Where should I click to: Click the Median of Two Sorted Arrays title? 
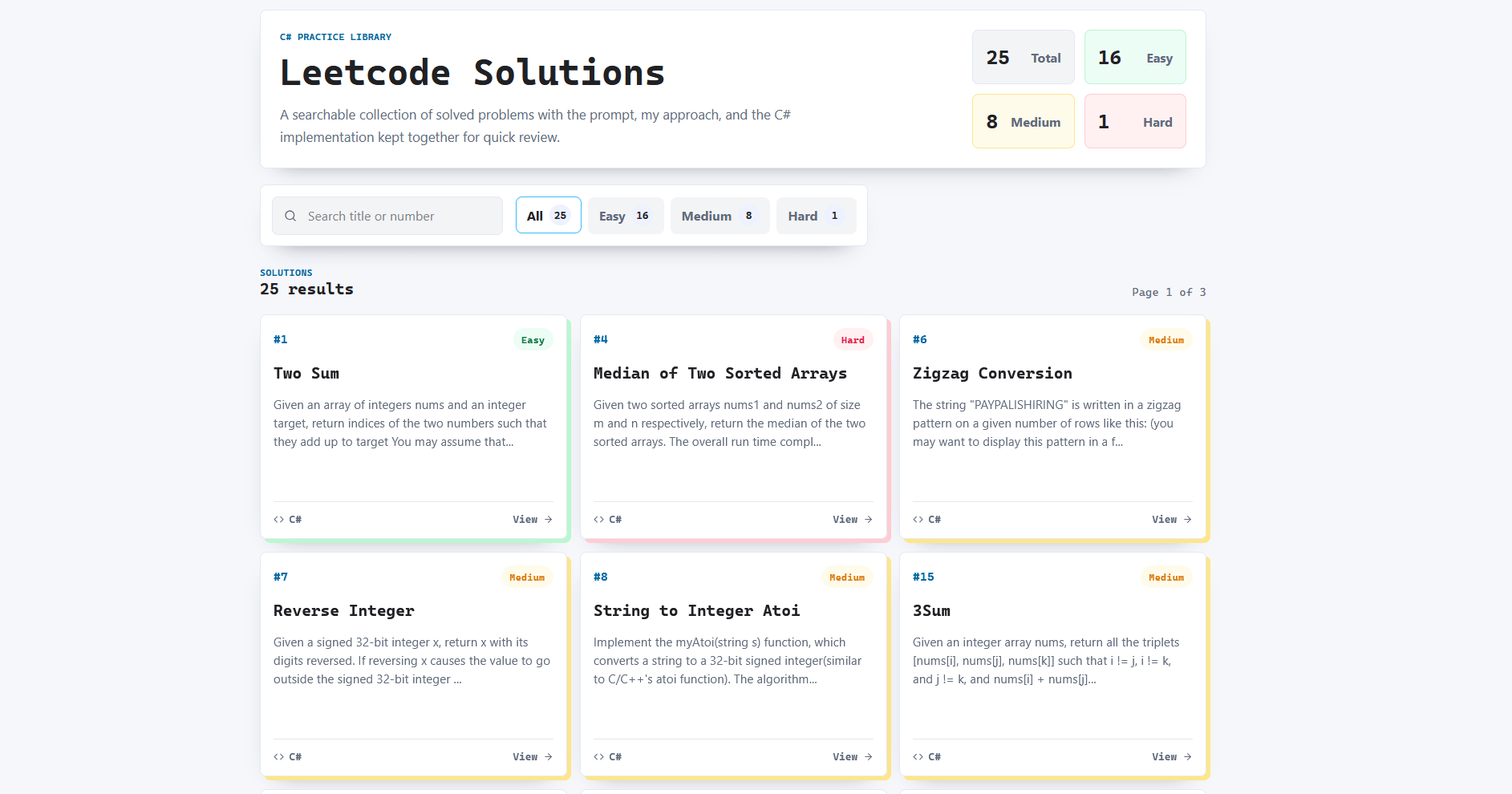(720, 373)
